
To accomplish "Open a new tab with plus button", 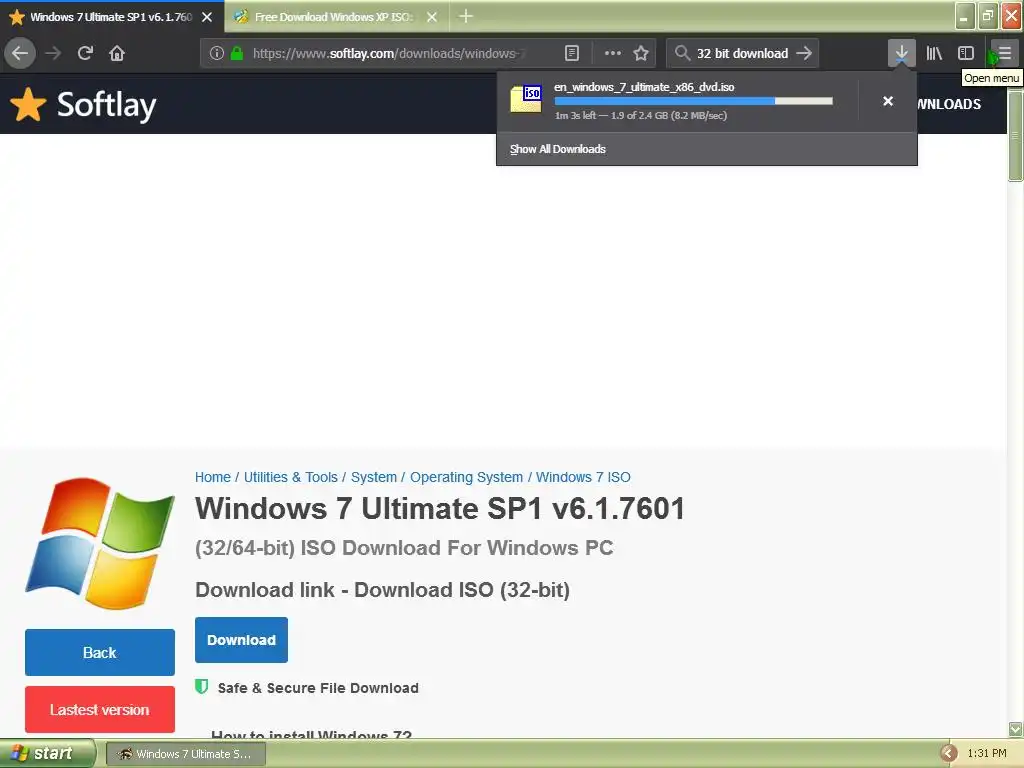I will (466, 16).
